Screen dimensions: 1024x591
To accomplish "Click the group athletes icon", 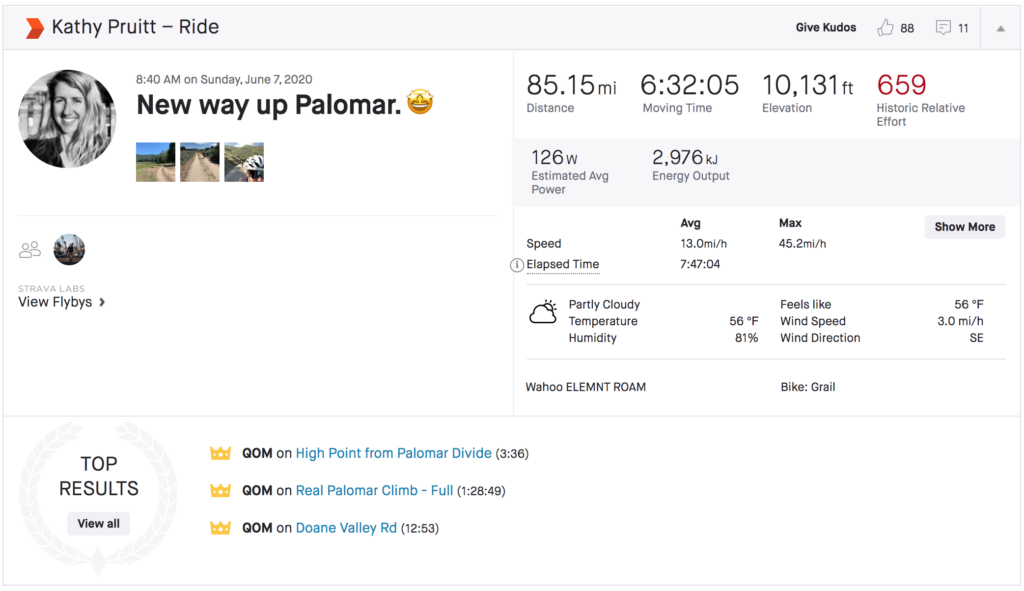I will coord(30,249).
